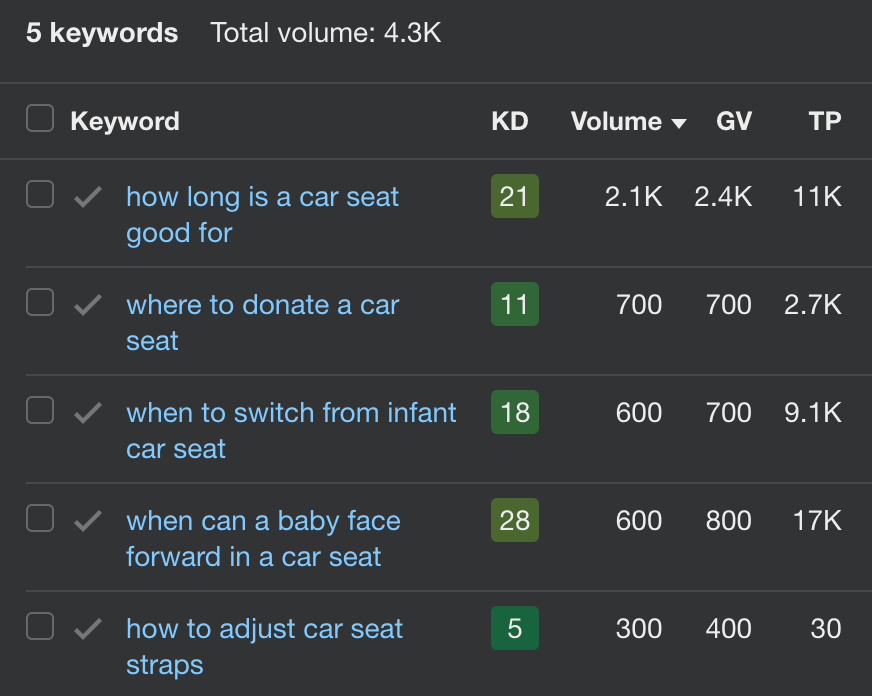Click the checkmark icon beside 'where to donate a car seat'
The width and height of the screenshot is (872, 696).
[x=87, y=304]
